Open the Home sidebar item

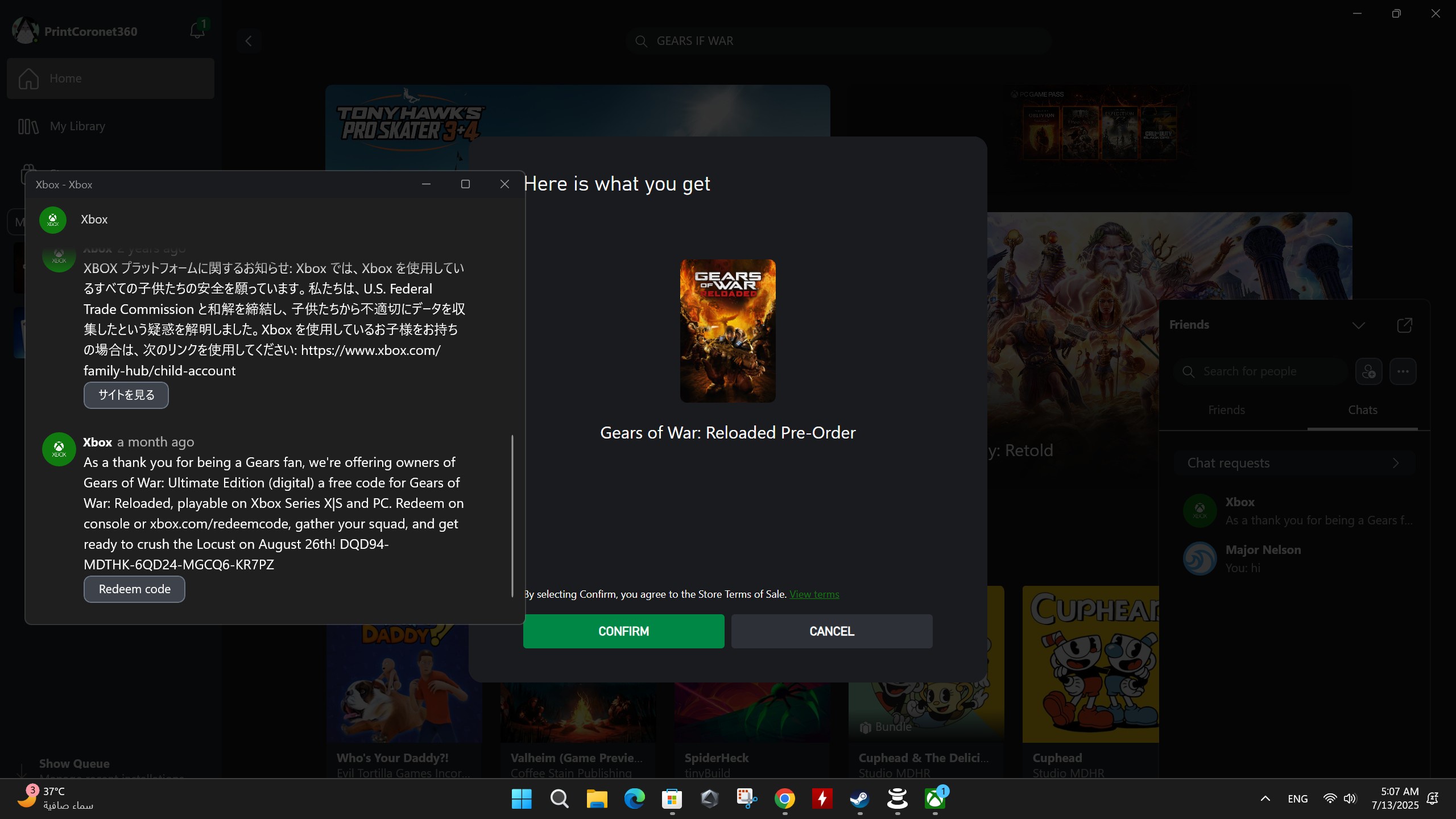coord(110,78)
